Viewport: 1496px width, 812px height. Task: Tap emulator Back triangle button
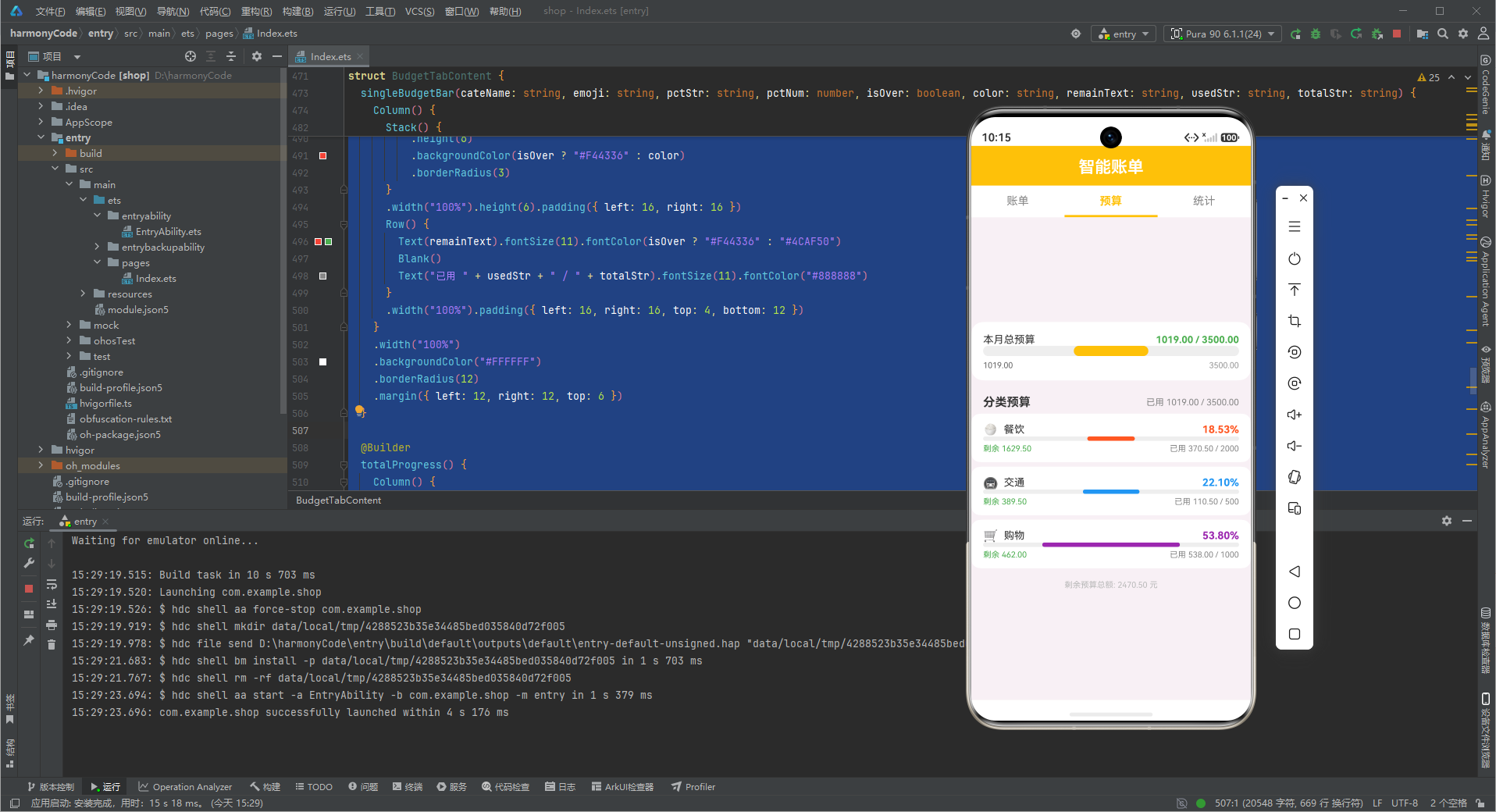1295,572
